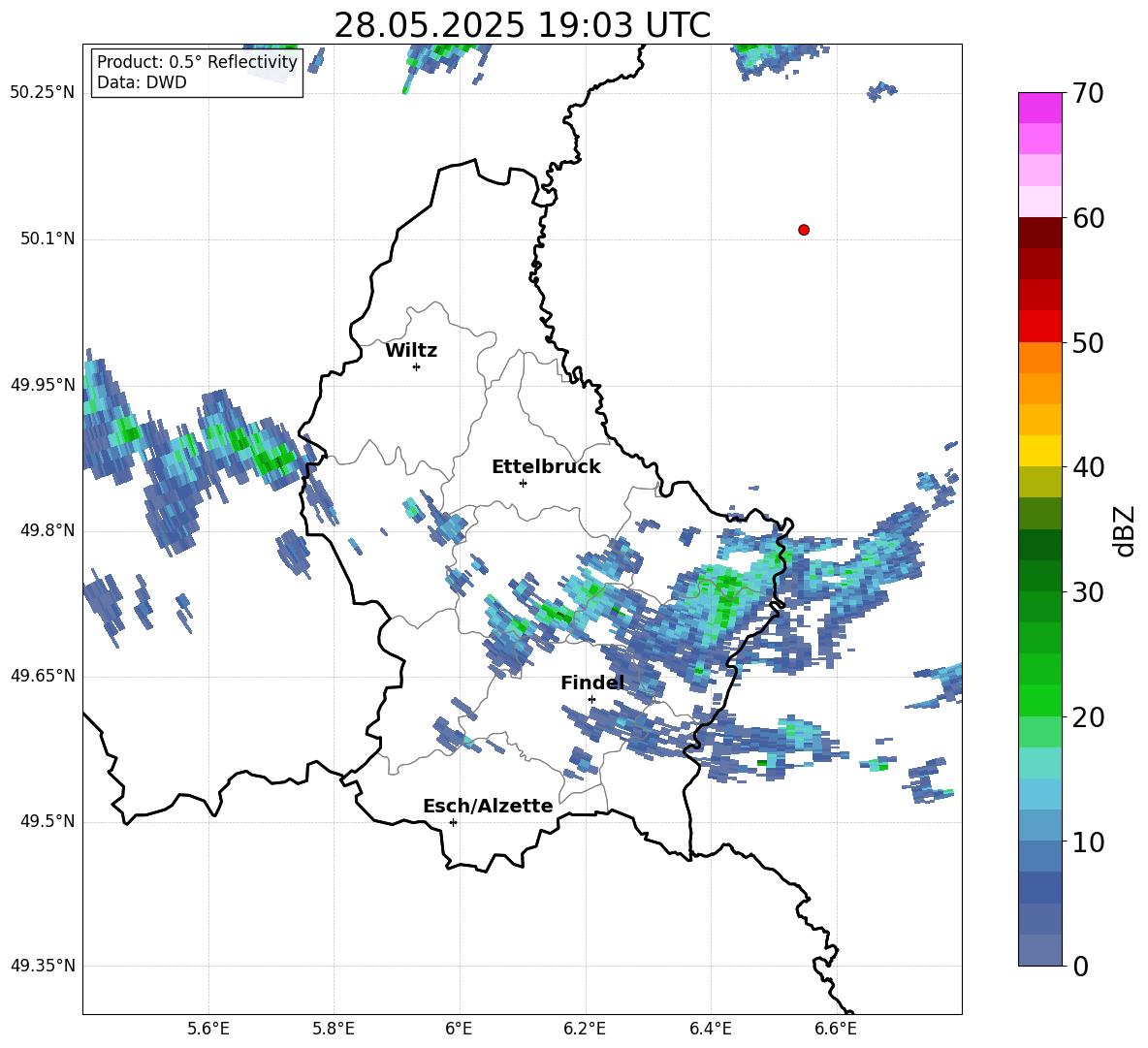Click the dBZ colorbar label

pyautogui.click(x=1126, y=530)
